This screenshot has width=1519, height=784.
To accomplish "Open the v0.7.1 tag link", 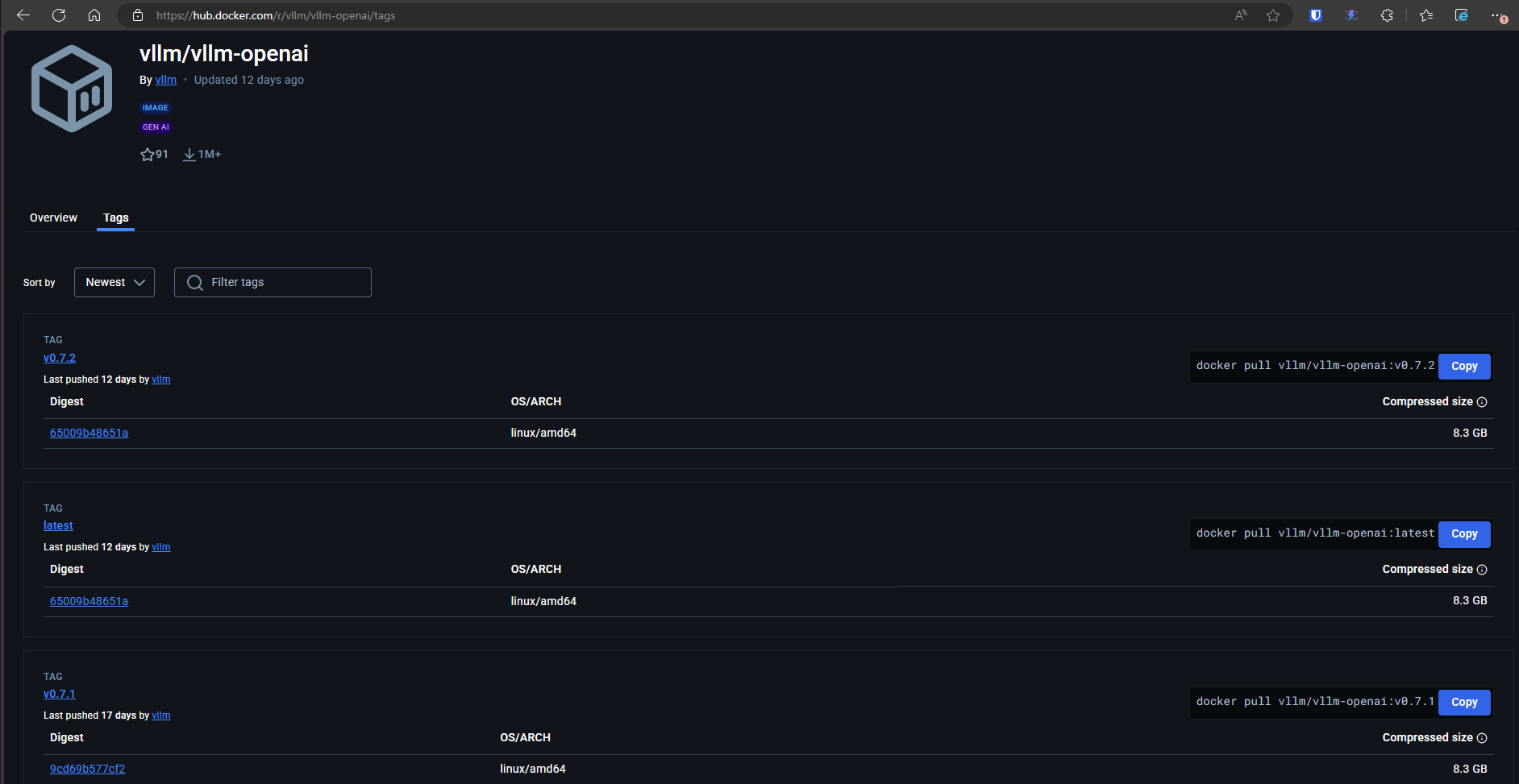I will tap(60, 694).
